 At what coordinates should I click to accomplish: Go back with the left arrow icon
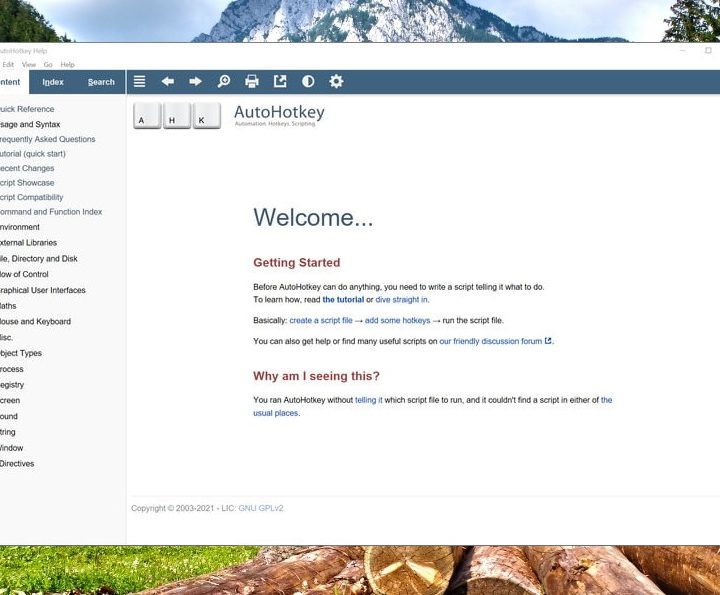point(168,82)
